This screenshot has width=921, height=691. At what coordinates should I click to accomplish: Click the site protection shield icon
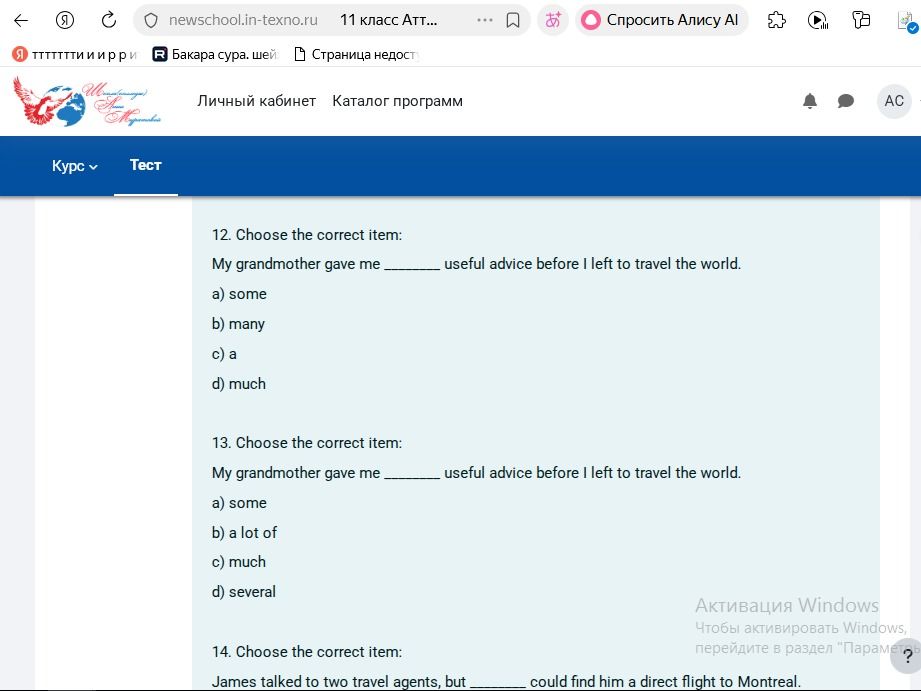tap(151, 21)
